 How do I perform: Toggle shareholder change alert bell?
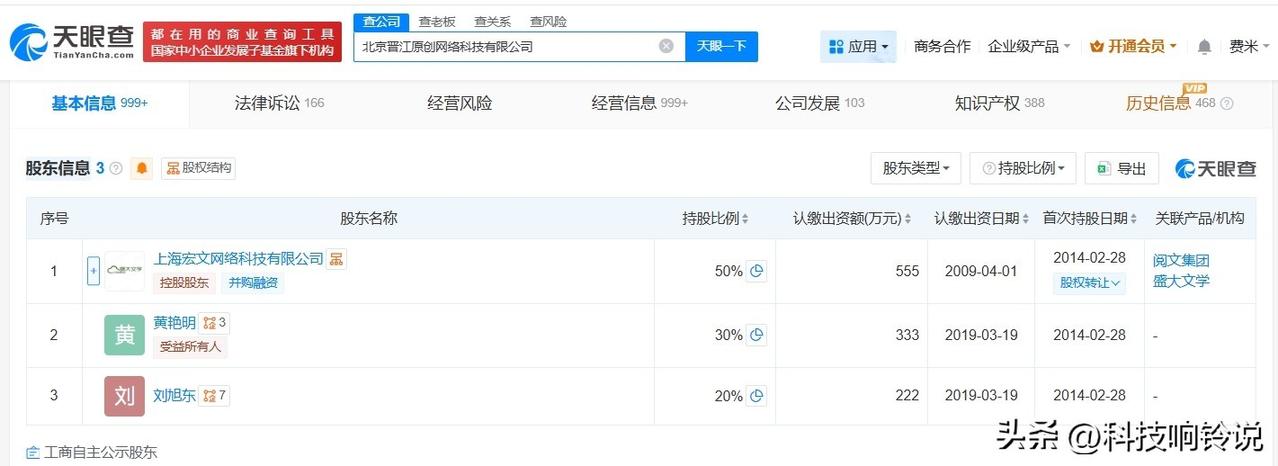click(142, 168)
